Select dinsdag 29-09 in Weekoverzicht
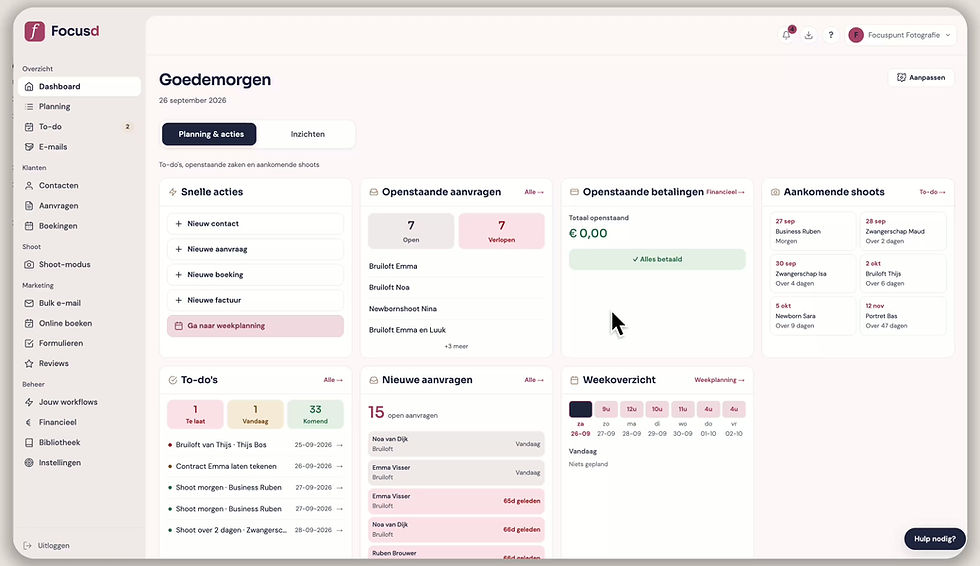 click(x=657, y=419)
